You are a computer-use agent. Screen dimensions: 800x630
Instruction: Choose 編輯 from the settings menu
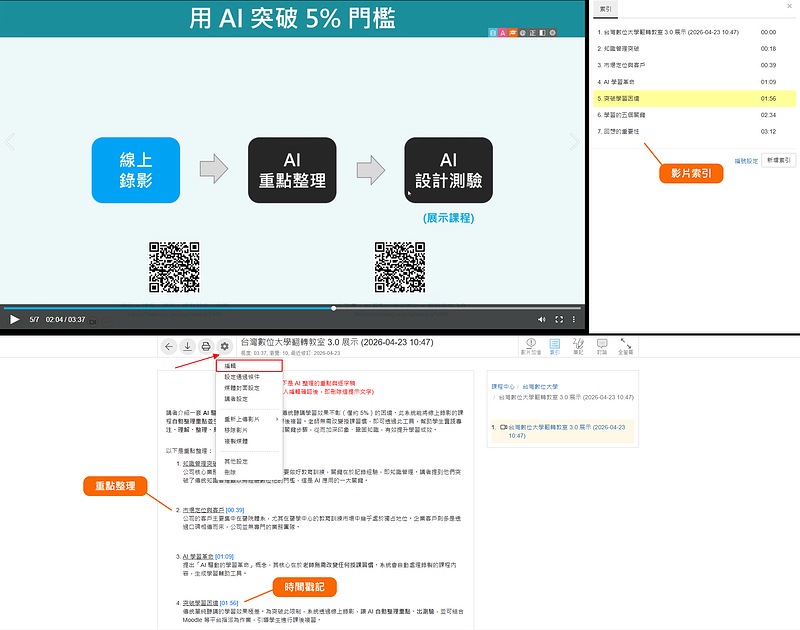231,367
